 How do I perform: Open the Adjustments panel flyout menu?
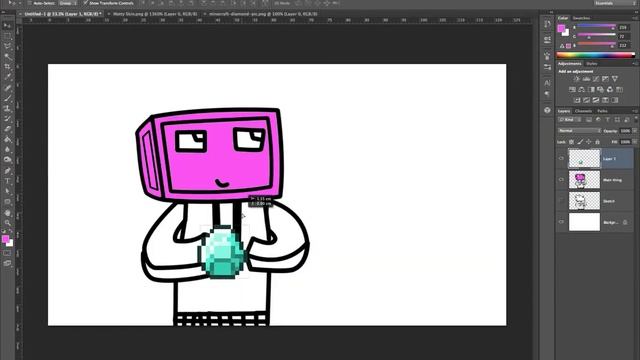point(635,64)
